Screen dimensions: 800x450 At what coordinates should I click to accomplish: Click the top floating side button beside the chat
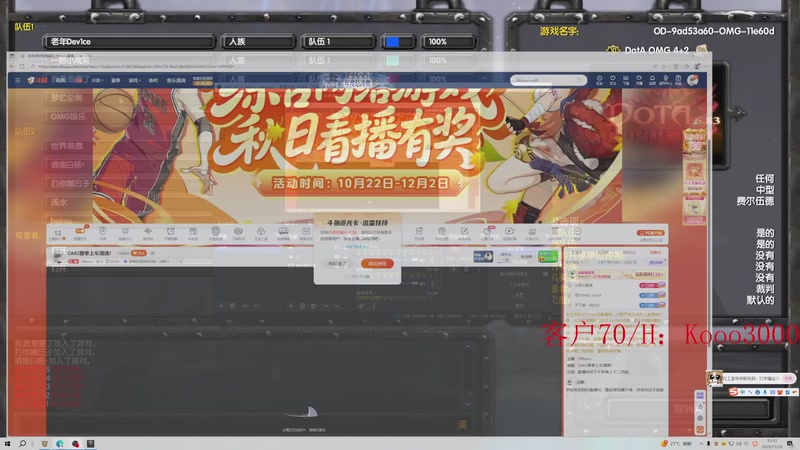[x=700, y=395]
